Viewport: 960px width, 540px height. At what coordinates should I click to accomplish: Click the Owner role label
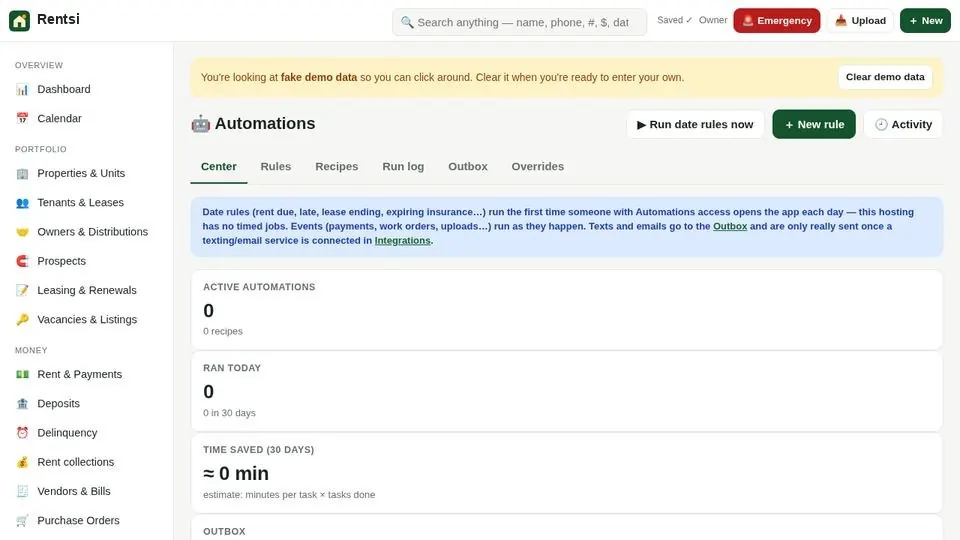(713, 20)
